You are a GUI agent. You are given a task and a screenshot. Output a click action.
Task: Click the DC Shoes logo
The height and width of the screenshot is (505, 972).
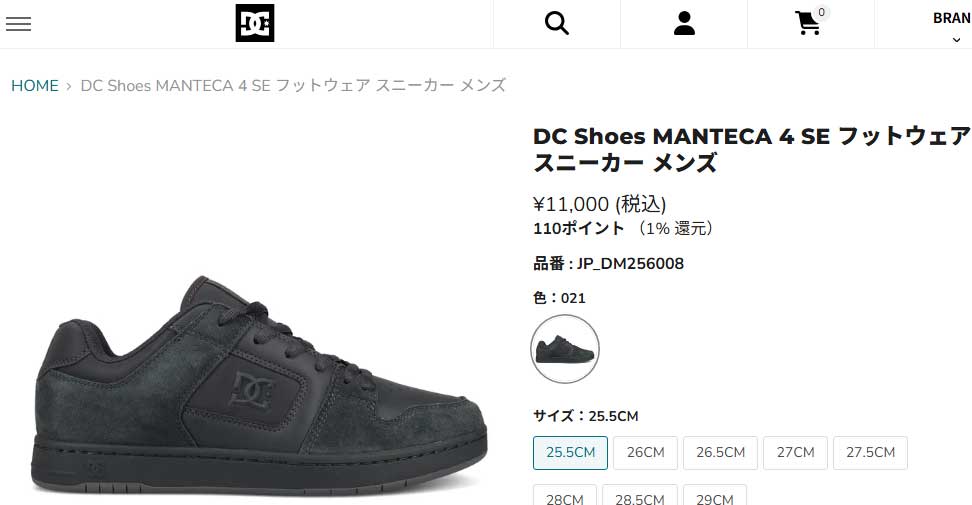pos(255,24)
